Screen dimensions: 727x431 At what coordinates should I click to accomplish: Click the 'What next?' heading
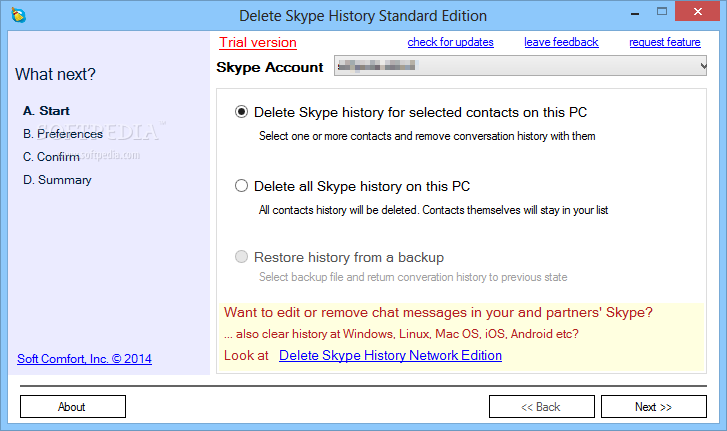click(55, 74)
